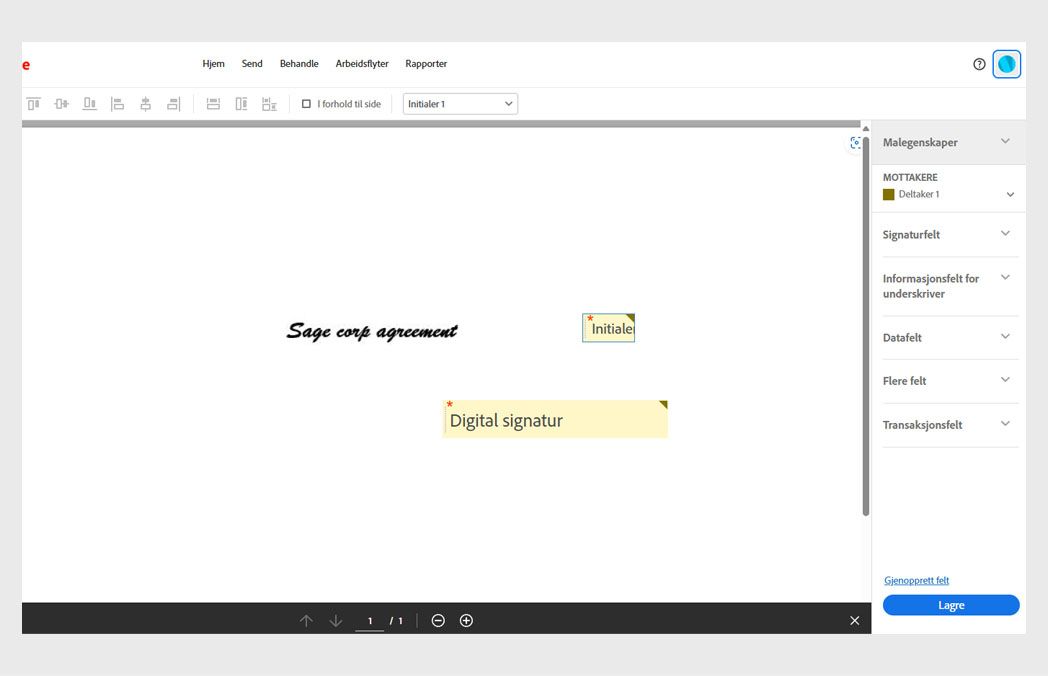
Task: Open the Behandle menu
Action: tap(299, 64)
